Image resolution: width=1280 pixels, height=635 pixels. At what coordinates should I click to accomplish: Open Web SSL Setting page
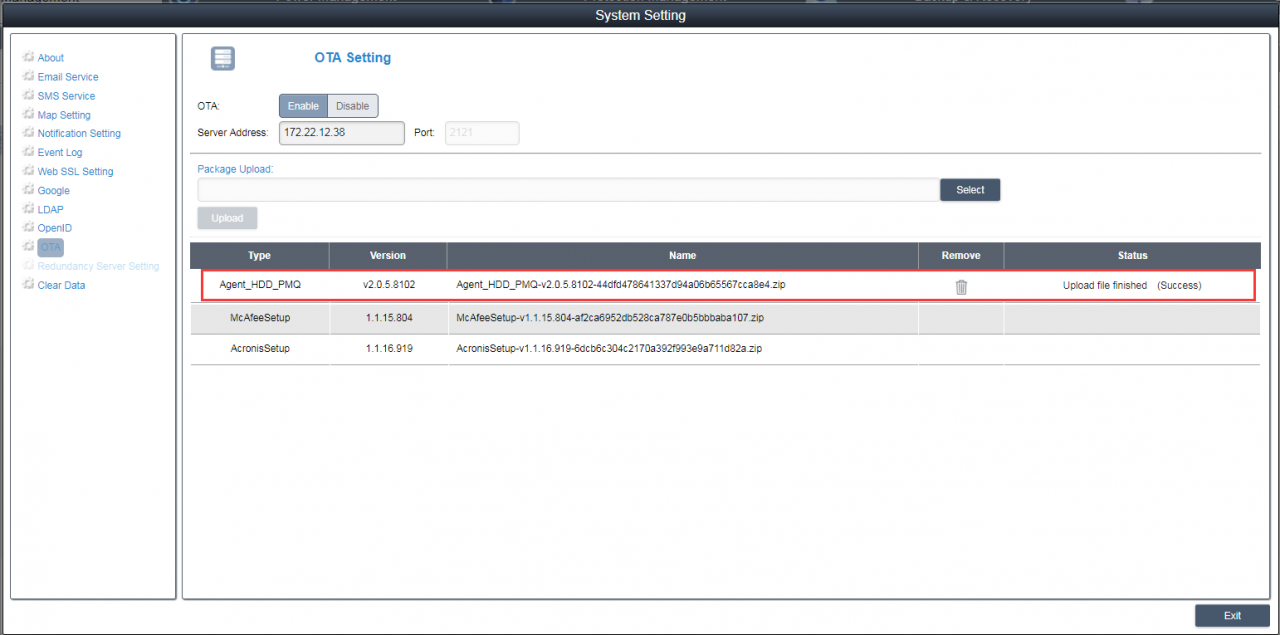point(75,172)
